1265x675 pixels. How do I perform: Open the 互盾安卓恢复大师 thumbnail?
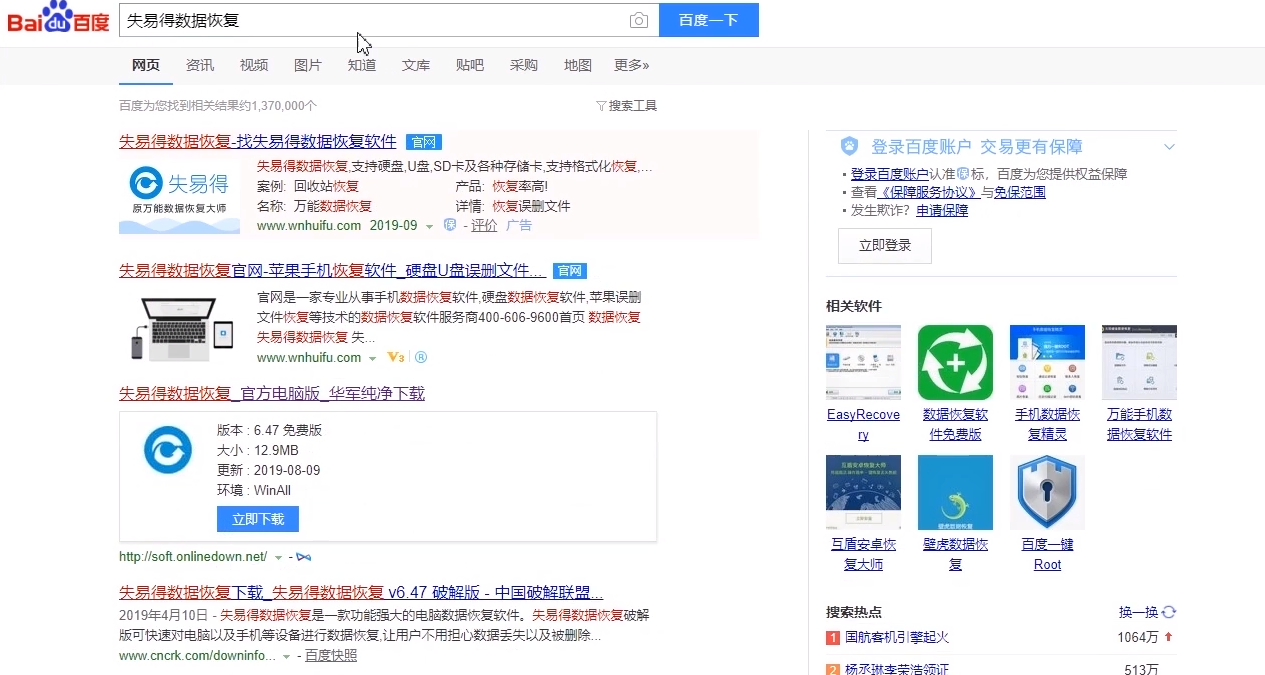coord(862,491)
